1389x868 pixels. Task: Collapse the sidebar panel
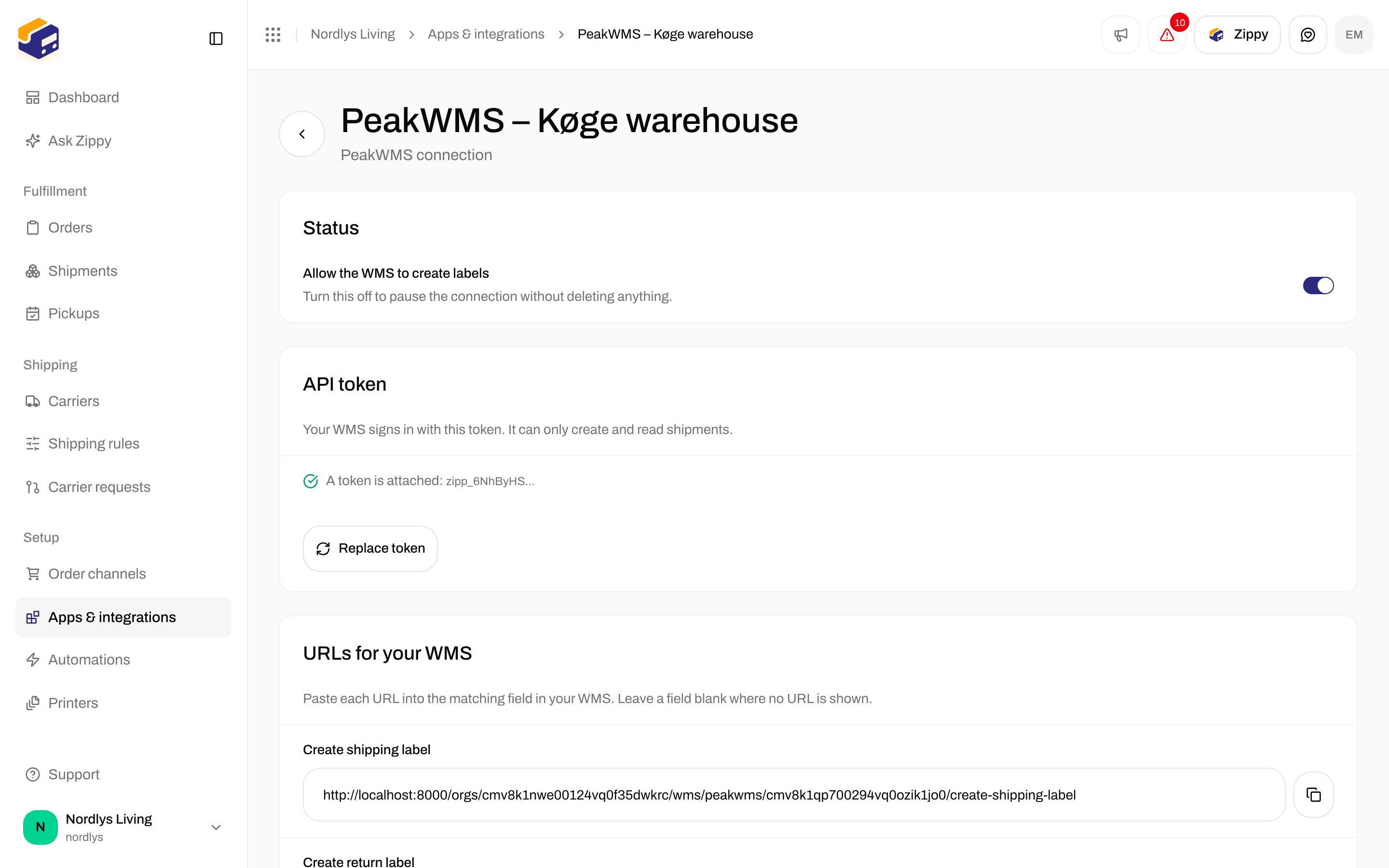(216, 39)
